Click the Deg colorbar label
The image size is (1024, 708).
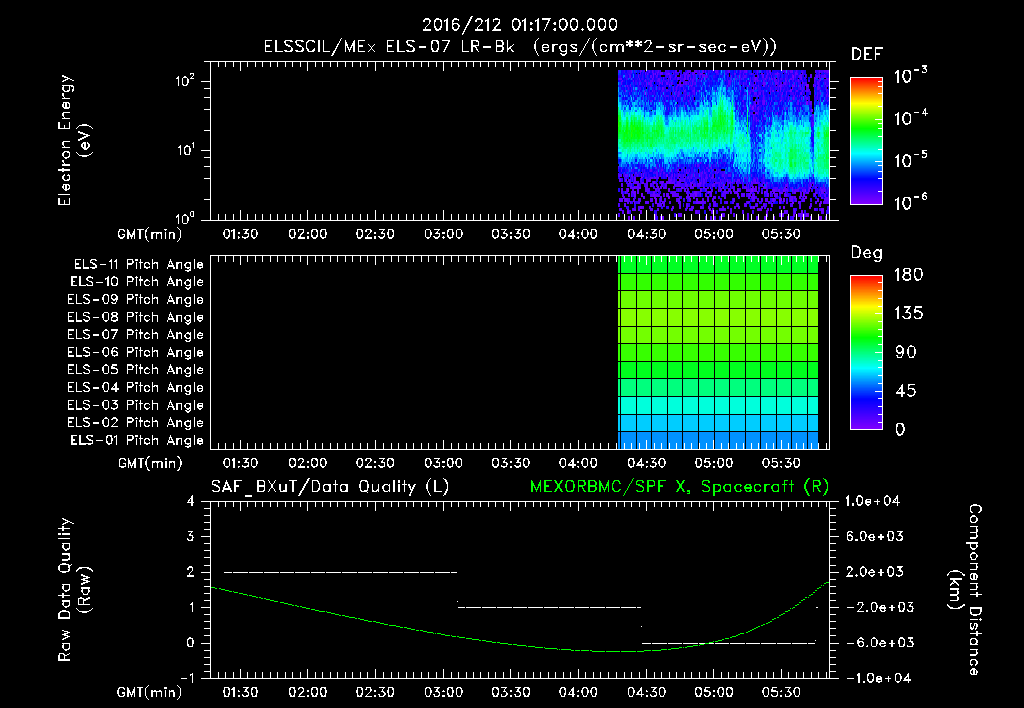[x=867, y=253]
